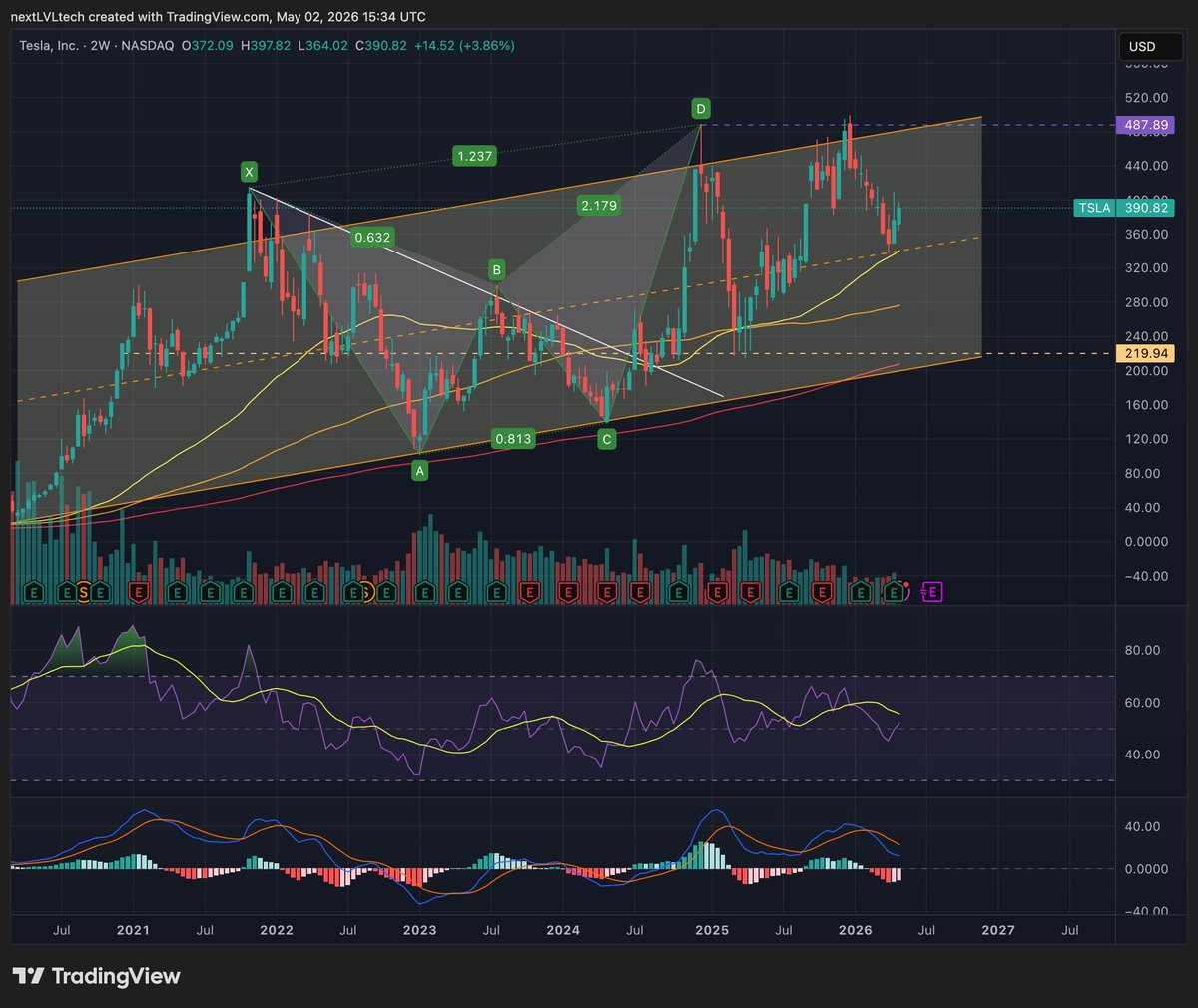
Task: Open the latest earnings marker with red dot
Action: 895,592
